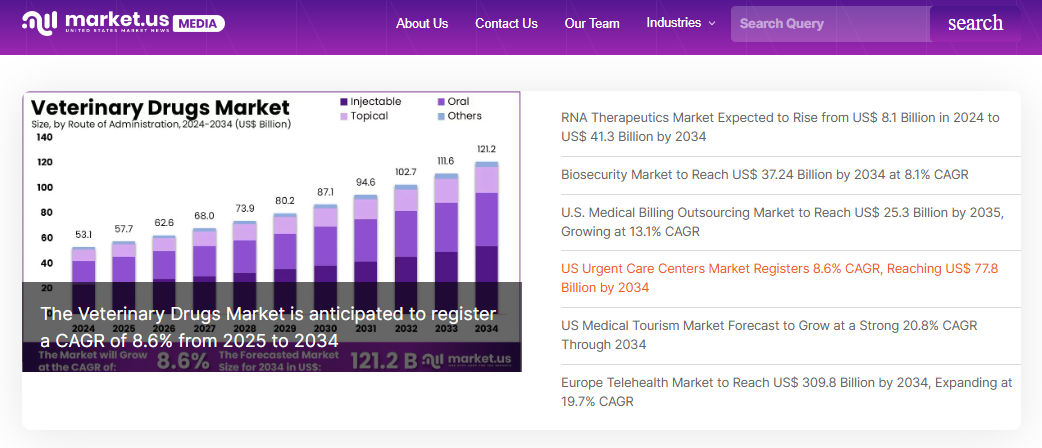Image resolution: width=1042 pixels, height=448 pixels.
Task: Go to the Contact Us page
Action: click(x=506, y=23)
